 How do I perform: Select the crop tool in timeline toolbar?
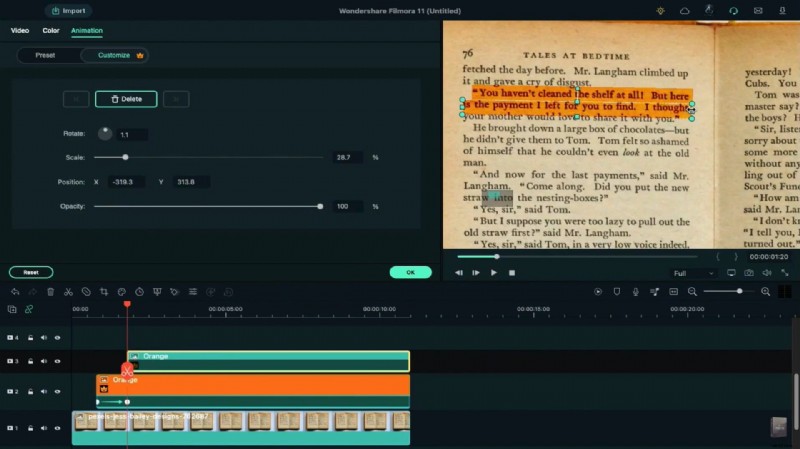tap(104, 292)
